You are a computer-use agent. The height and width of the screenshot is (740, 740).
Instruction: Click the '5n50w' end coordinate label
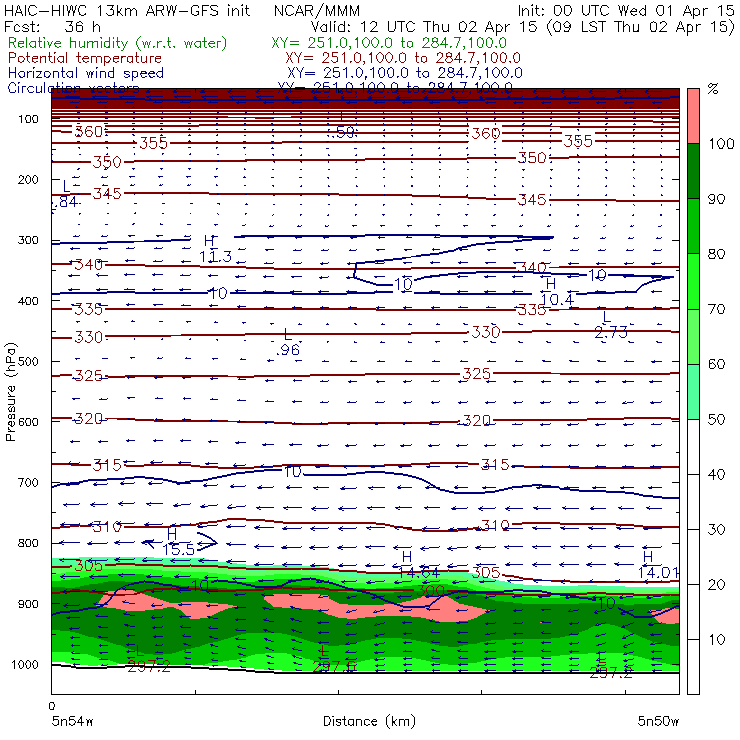[x=658, y=721]
